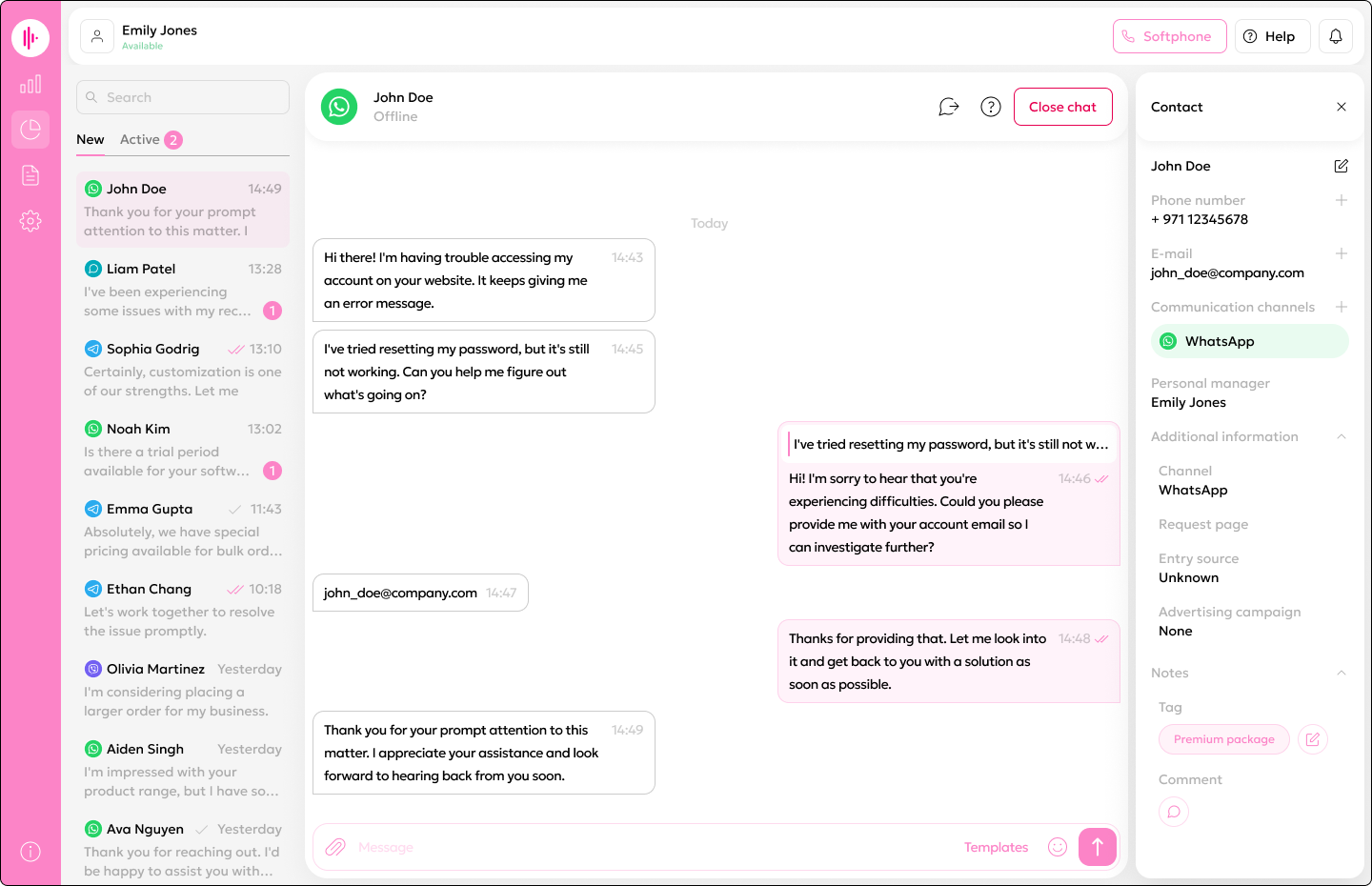
Task: Click the transfer chat icon in header
Action: point(948,107)
